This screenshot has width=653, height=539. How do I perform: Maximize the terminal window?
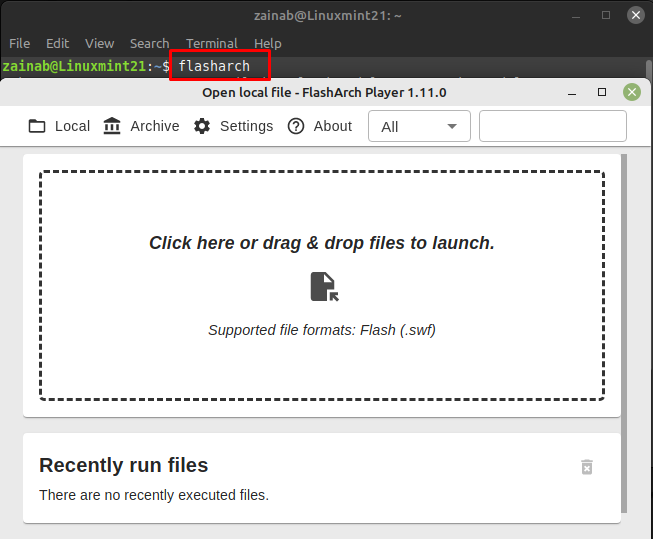[606, 15]
